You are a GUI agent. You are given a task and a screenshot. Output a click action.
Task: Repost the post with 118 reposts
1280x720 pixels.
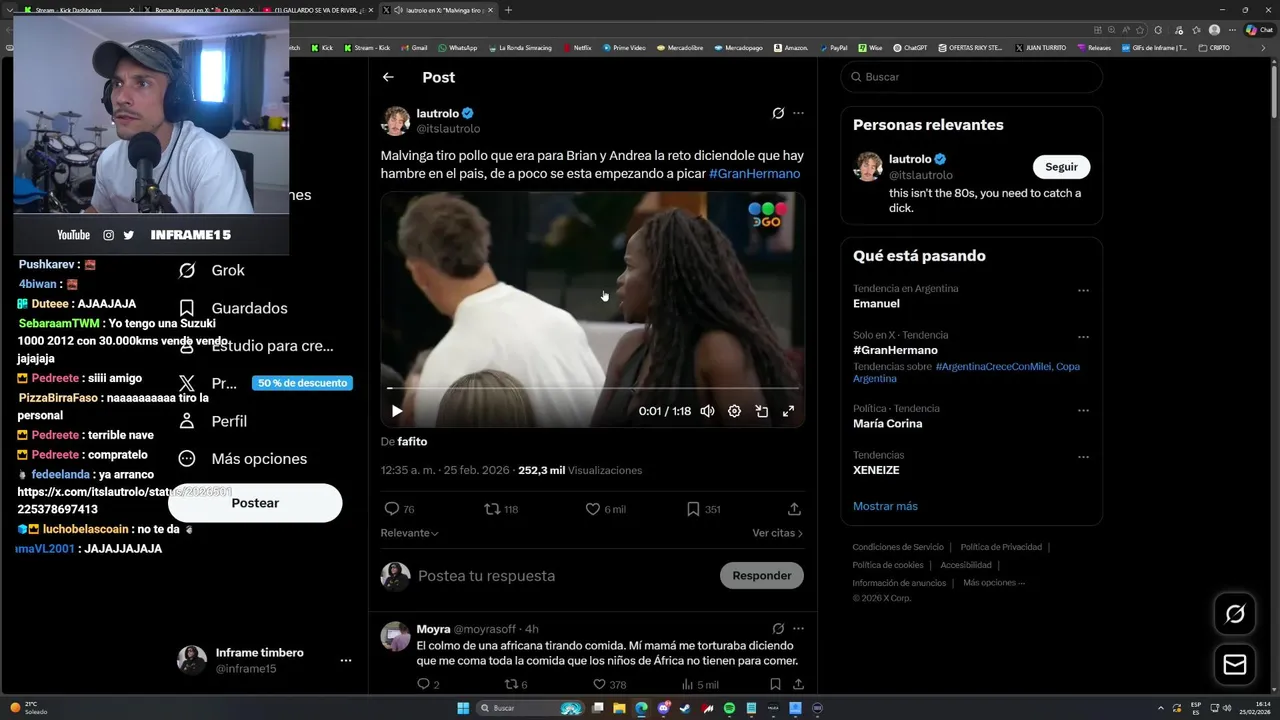pyautogui.click(x=492, y=509)
